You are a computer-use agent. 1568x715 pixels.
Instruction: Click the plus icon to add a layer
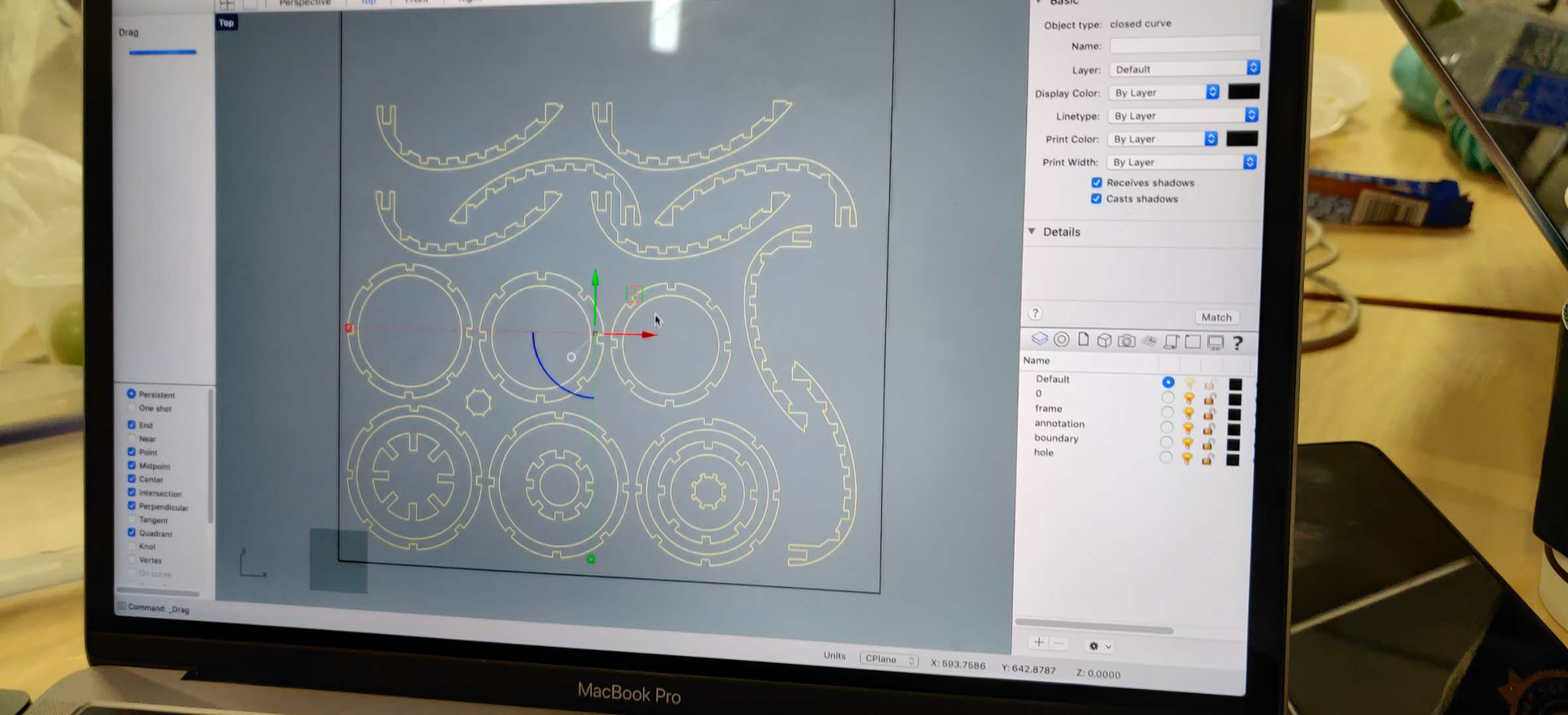[x=1039, y=642]
